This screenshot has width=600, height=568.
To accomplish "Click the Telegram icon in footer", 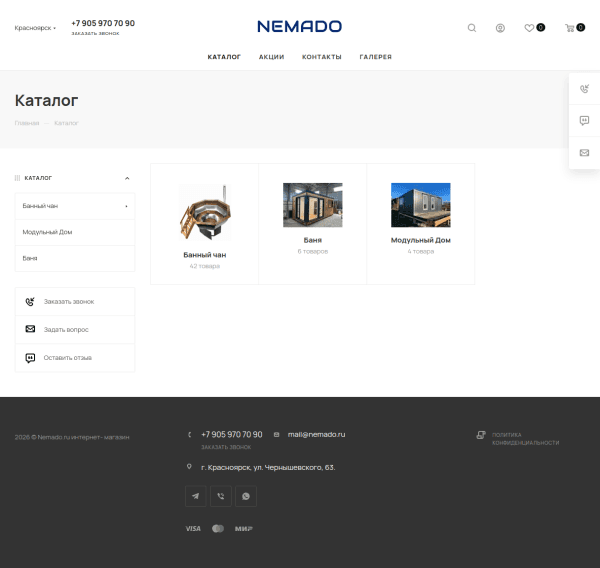I will 196,496.
